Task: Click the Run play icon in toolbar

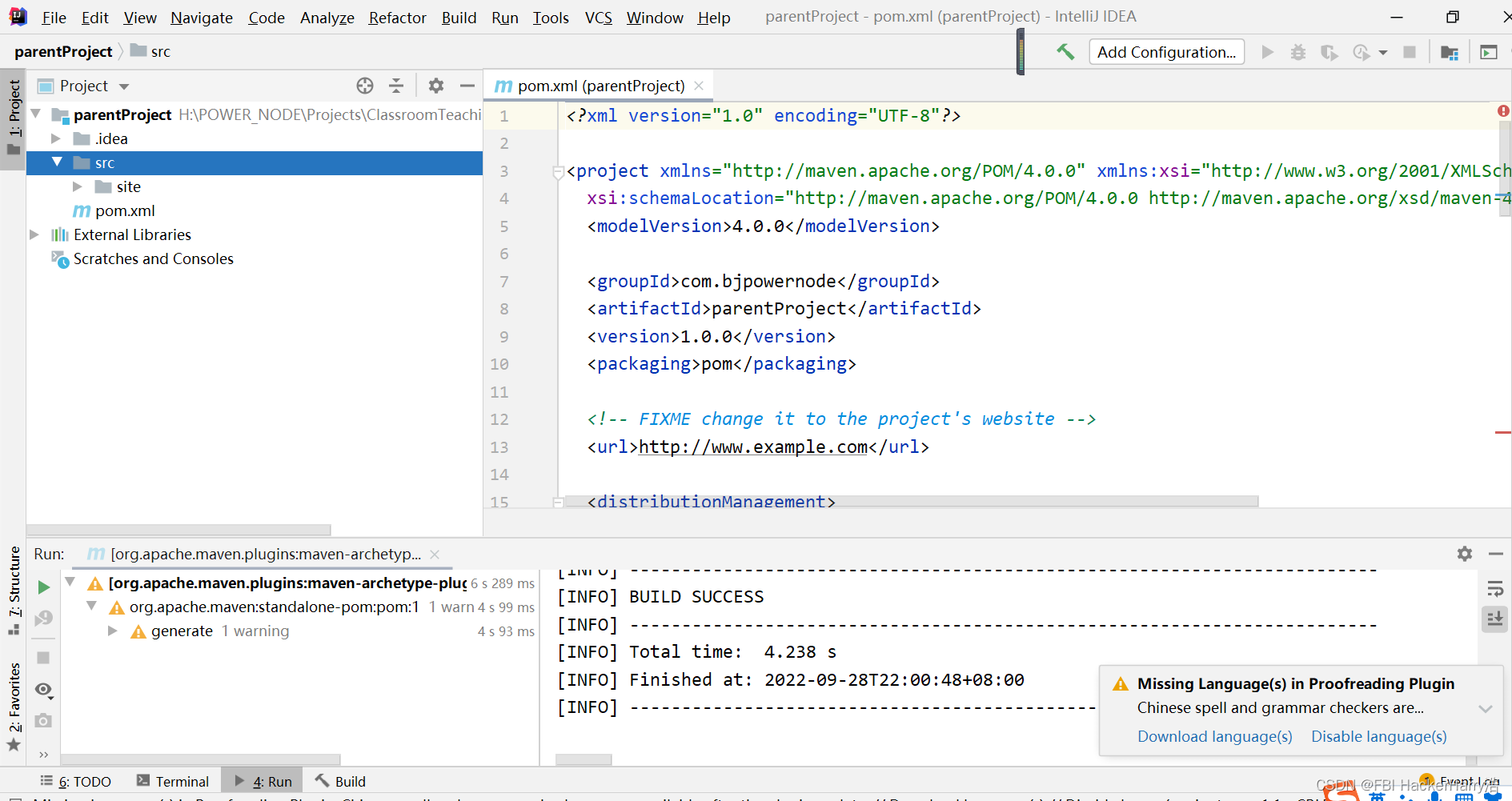Action: click(x=1267, y=52)
